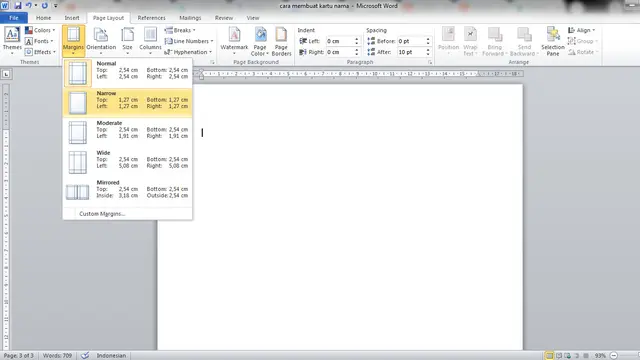The width and height of the screenshot is (640, 360).
Task: Click the 93% zoom level
Action: pos(600,356)
